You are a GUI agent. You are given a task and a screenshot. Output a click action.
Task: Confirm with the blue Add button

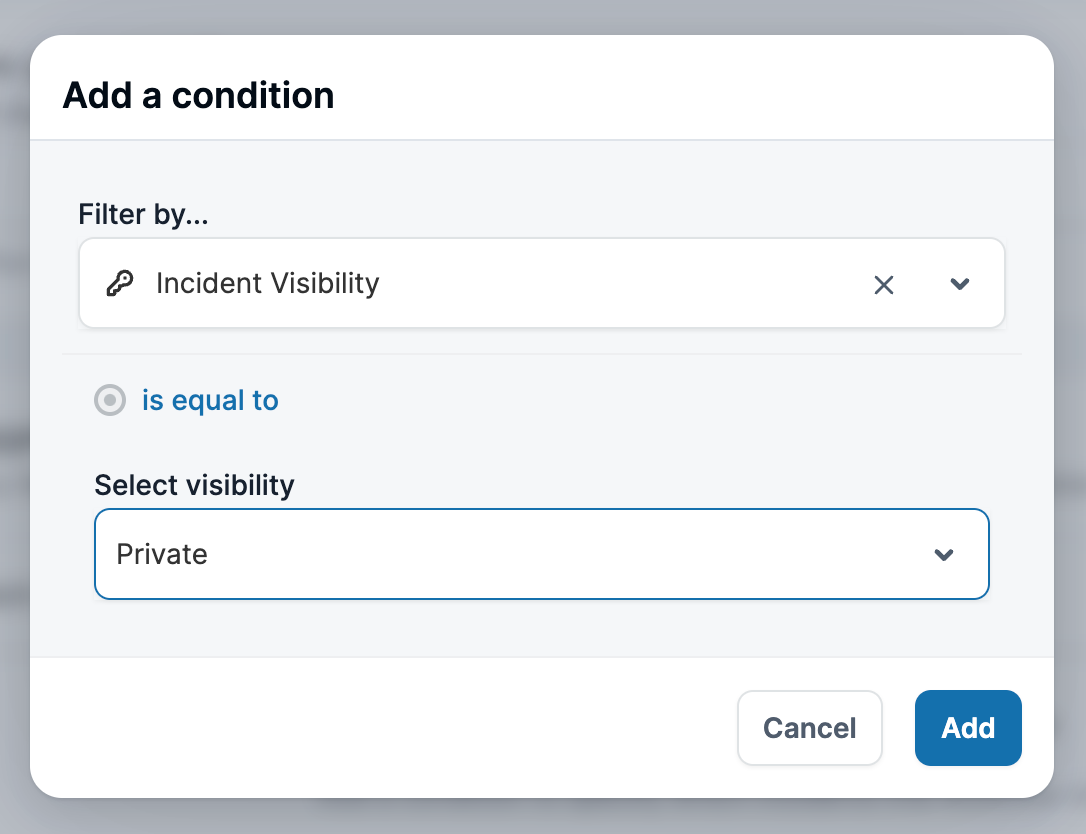[968, 728]
